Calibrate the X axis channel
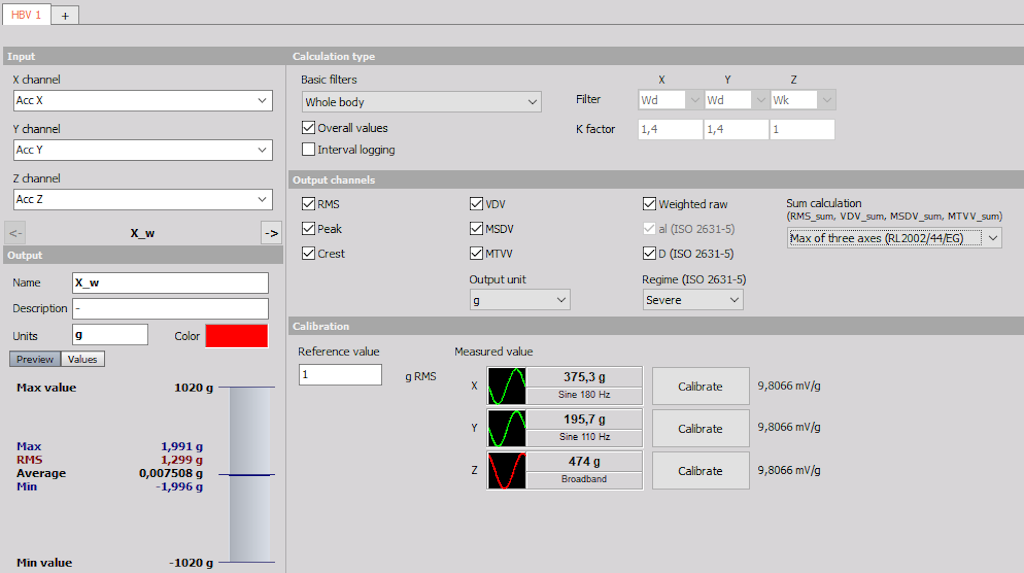Image resolution: width=1024 pixels, height=573 pixels. (700, 386)
